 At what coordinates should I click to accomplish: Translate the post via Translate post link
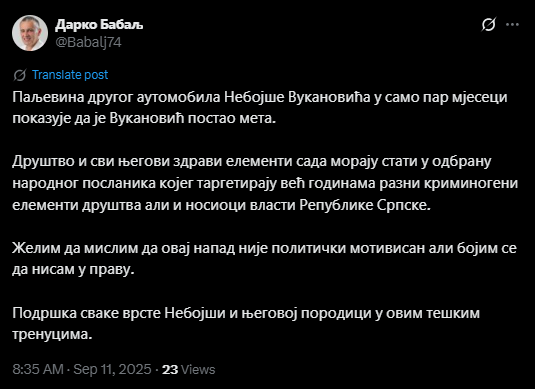tap(70, 75)
